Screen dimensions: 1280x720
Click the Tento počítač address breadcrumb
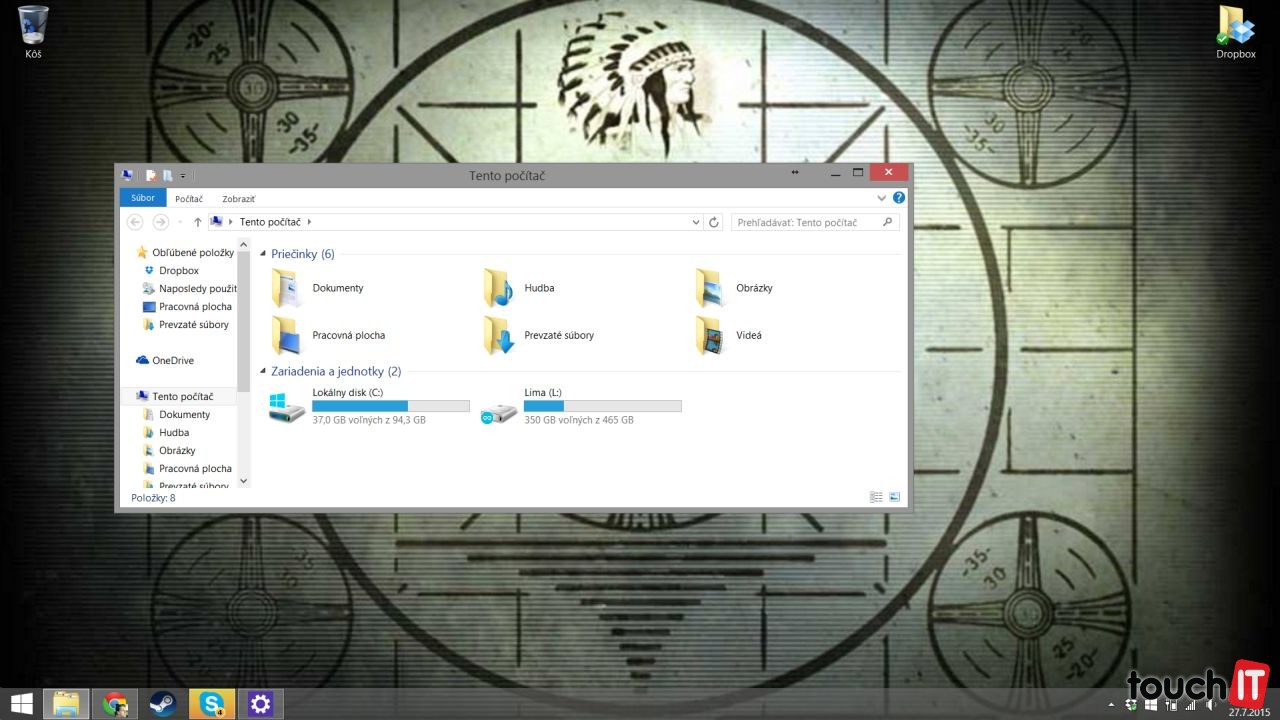point(270,222)
